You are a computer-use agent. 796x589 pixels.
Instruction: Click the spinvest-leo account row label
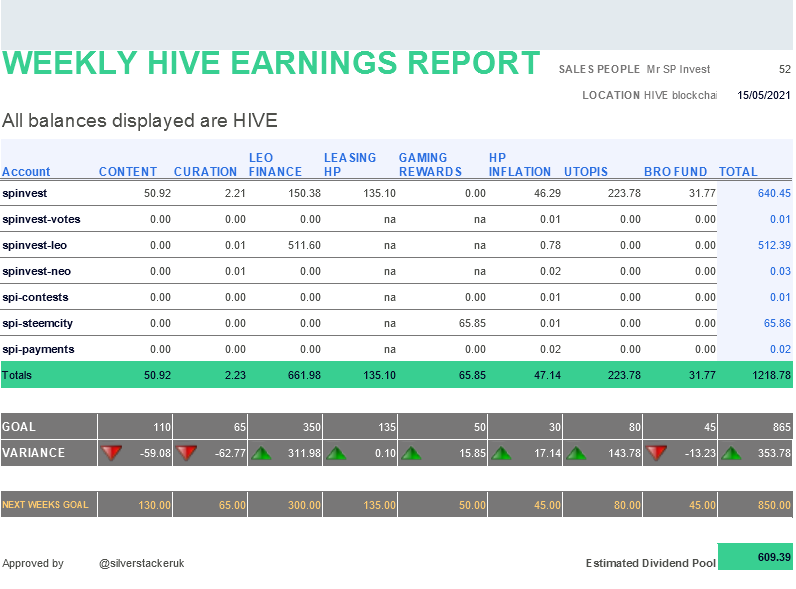click(x=35, y=245)
